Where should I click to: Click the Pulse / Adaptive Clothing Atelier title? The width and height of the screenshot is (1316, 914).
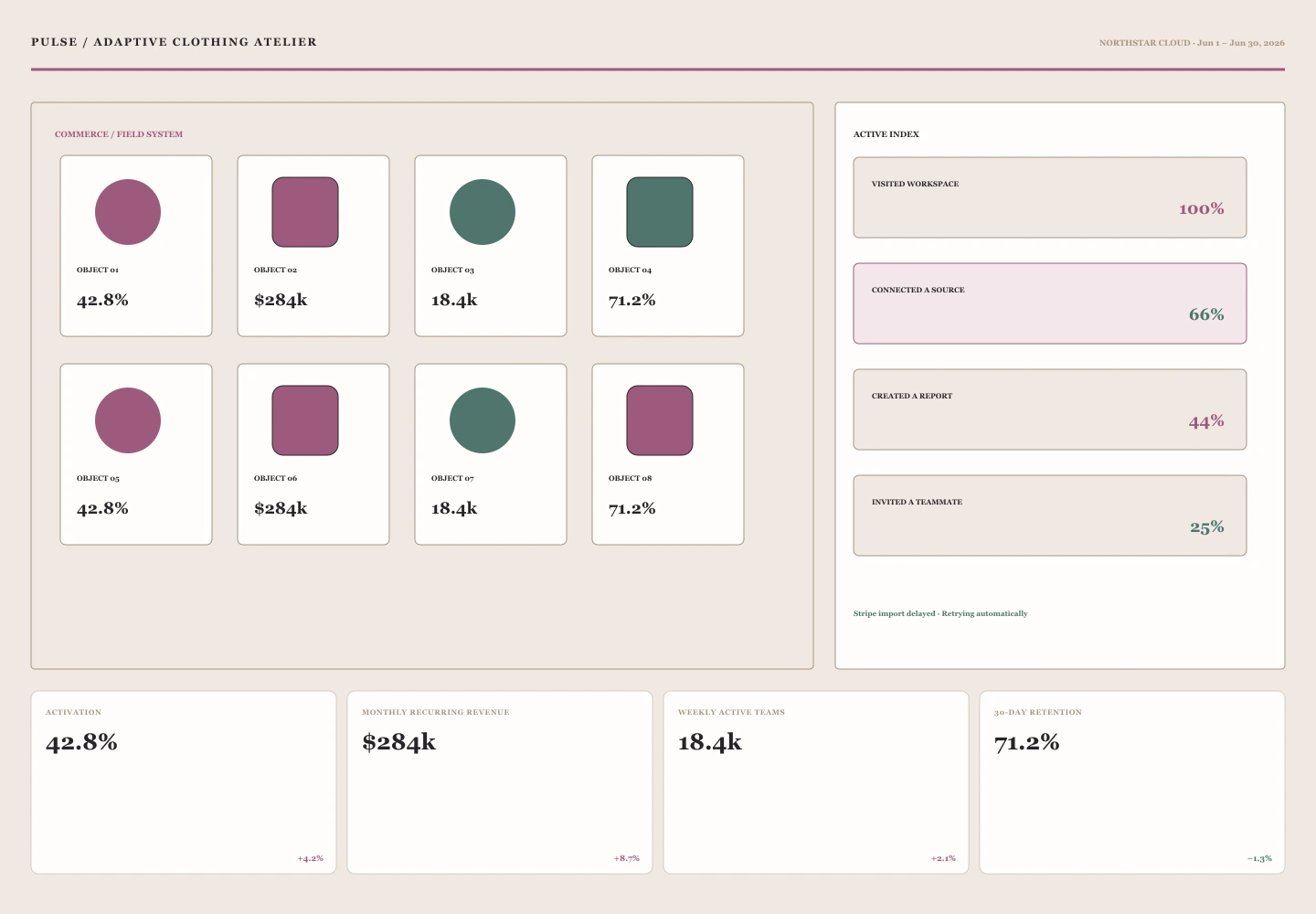(174, 42)
